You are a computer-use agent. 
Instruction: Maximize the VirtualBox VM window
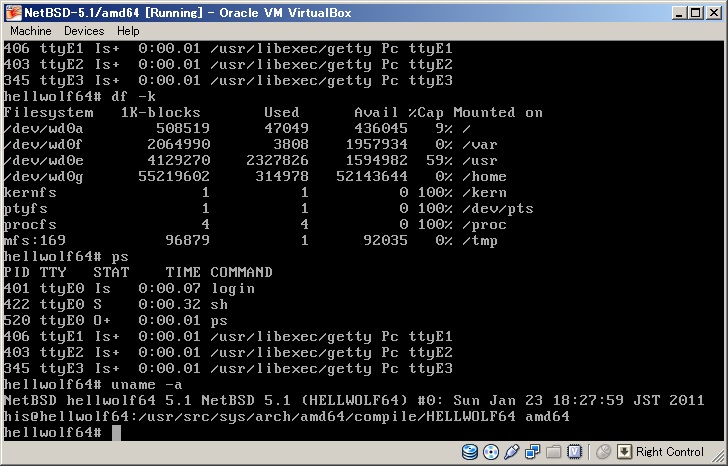[x=694, y=12]
